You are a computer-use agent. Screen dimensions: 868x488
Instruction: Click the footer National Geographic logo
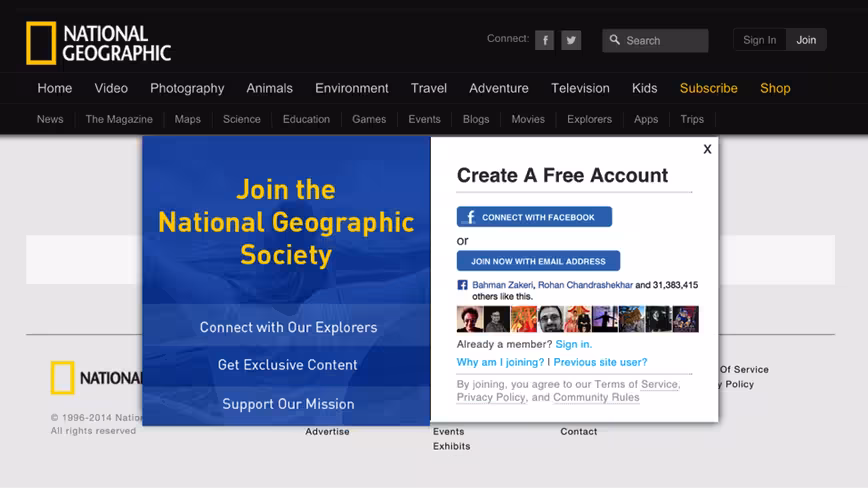point(97,378)
